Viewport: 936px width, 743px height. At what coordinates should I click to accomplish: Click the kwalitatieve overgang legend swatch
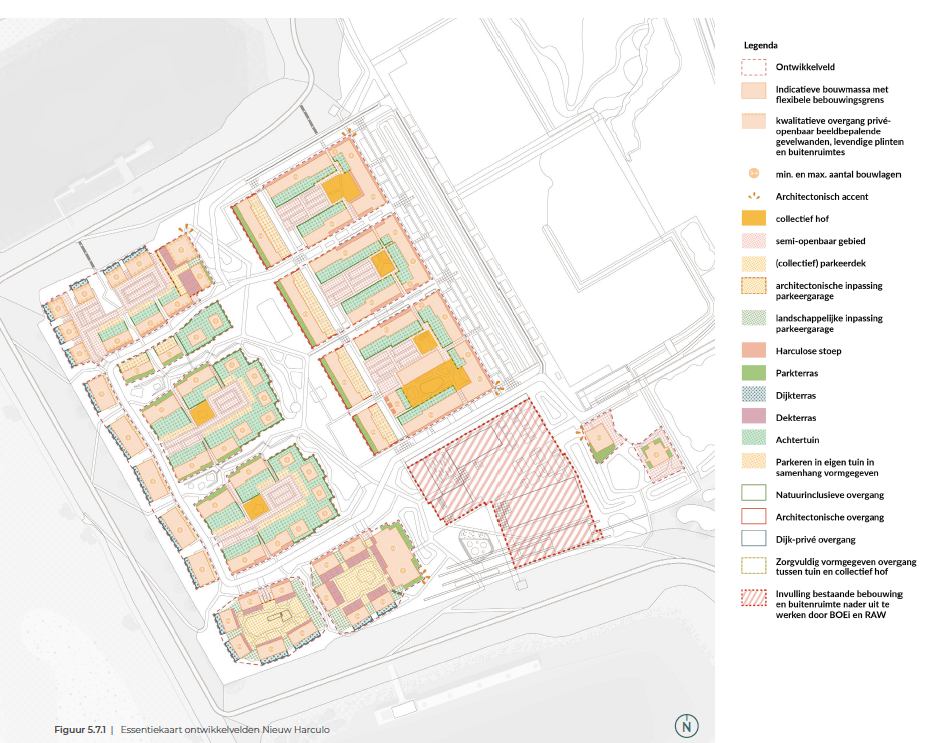click(x=753, y=121)
